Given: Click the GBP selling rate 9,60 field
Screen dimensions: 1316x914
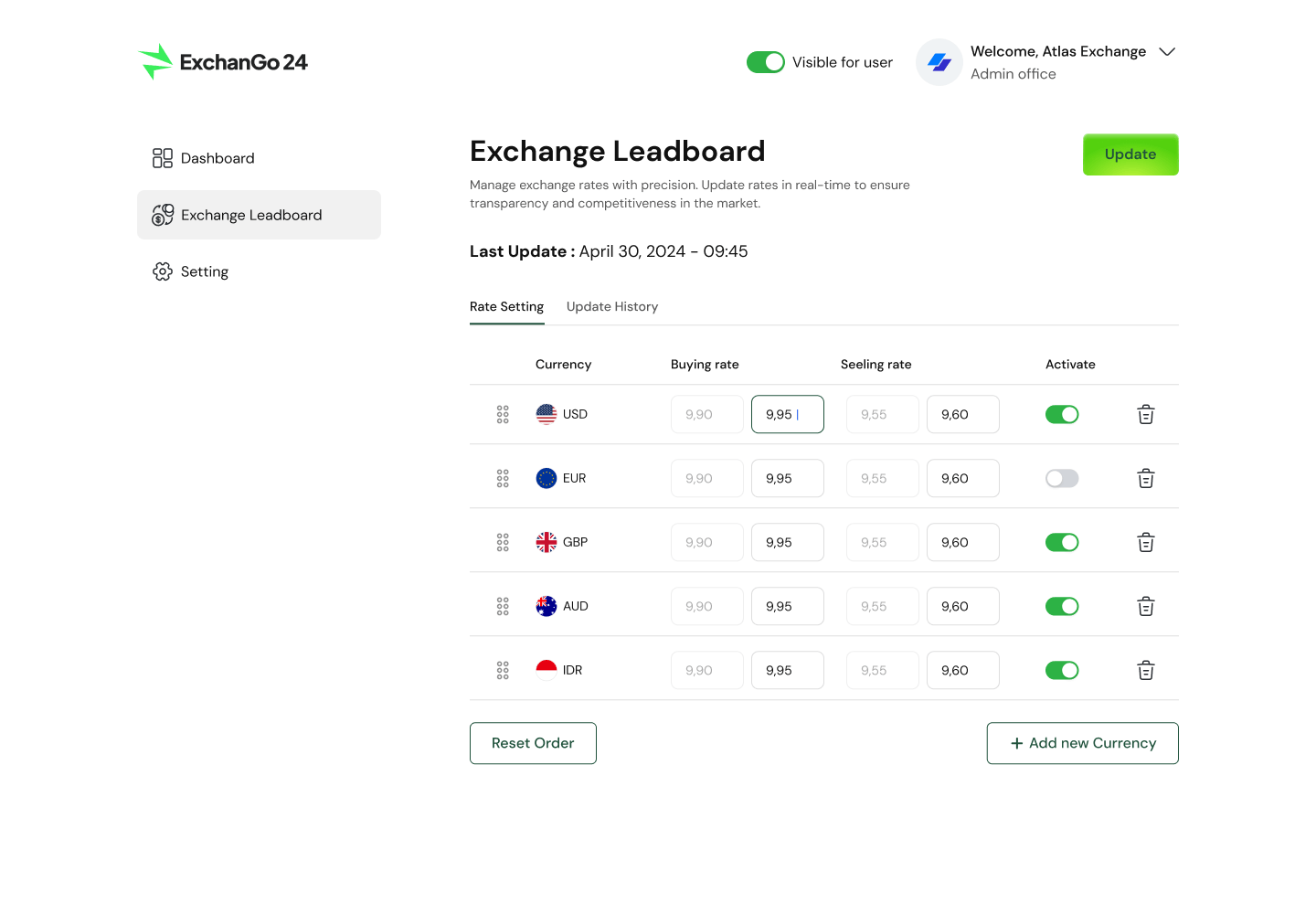Looking at the screenshot, I should 962,542.
